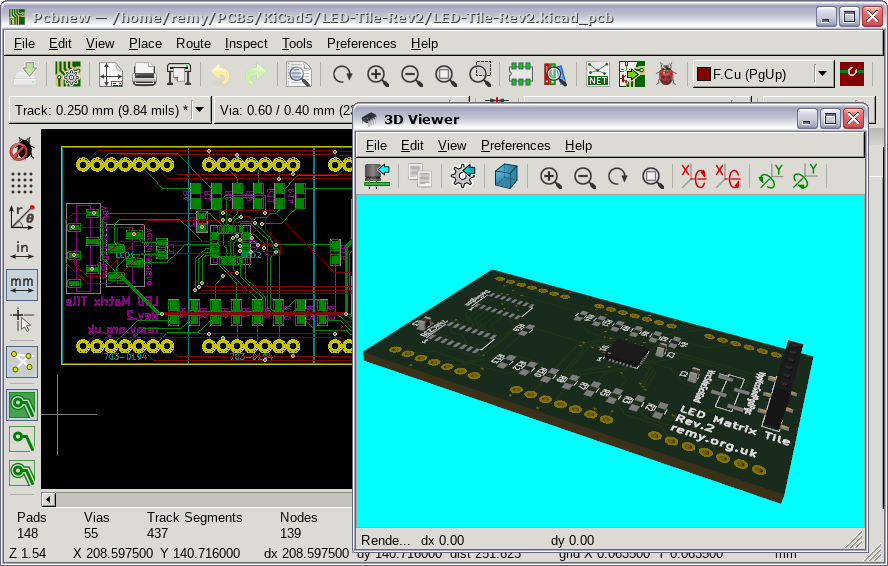Open the F.Cu layer selector arrow
This screenshot has width=888, height=566.
pos(823,74)
